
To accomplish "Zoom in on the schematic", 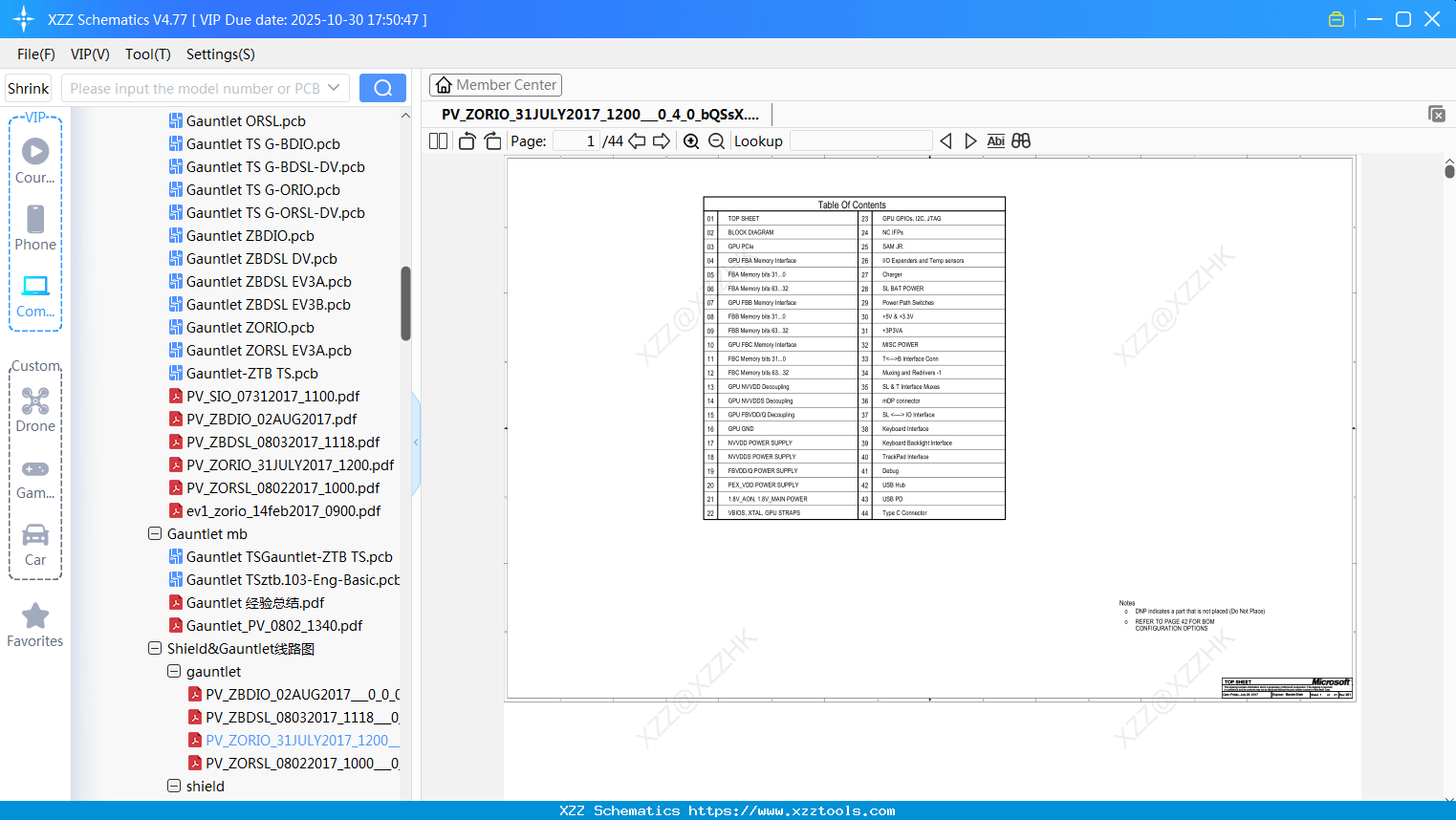I will [691, 140].
